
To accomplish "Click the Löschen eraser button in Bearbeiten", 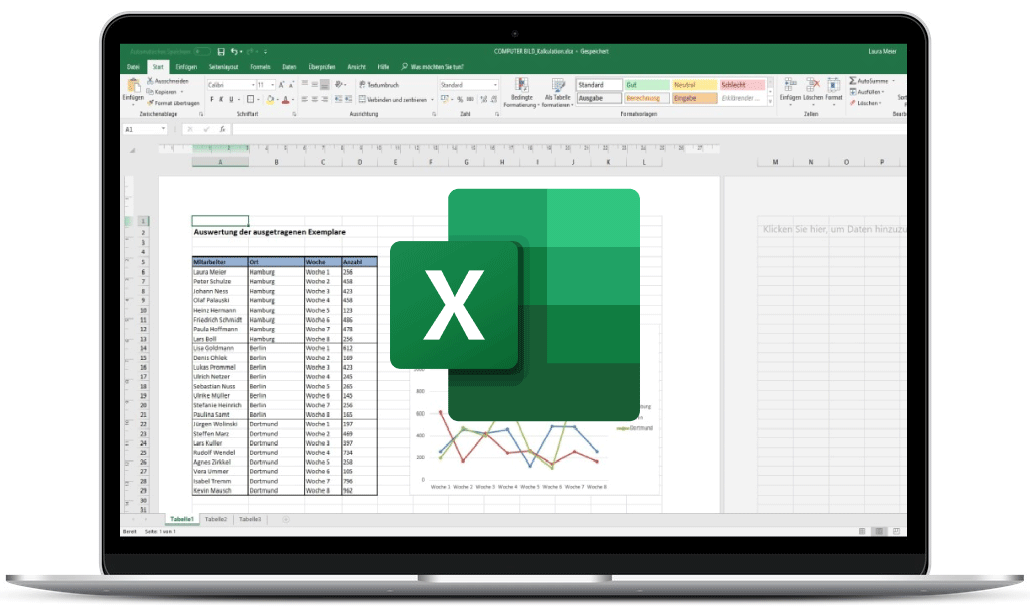I will pos(867,103).
